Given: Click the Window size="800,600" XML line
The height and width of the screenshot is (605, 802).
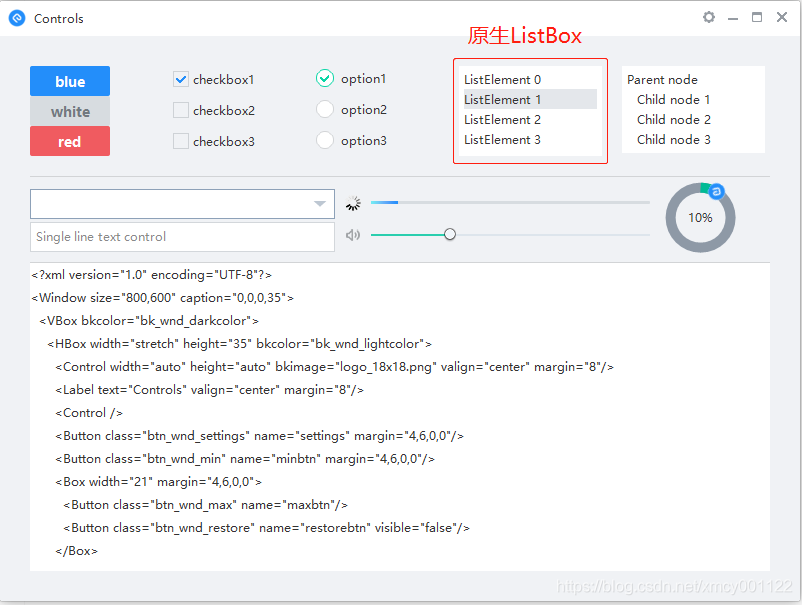Looking at the screenshot, I should pos(162,298).
